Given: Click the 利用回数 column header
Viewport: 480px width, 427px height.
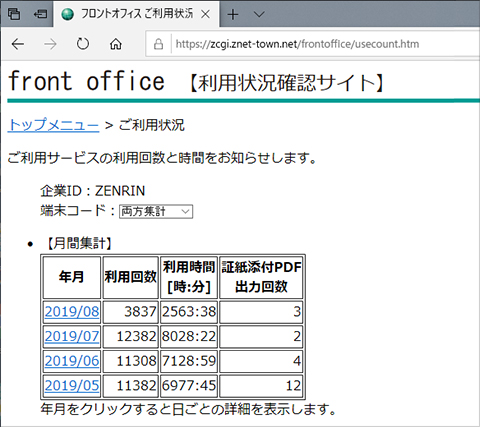Looking at the screenshot, I should [130, 277].
